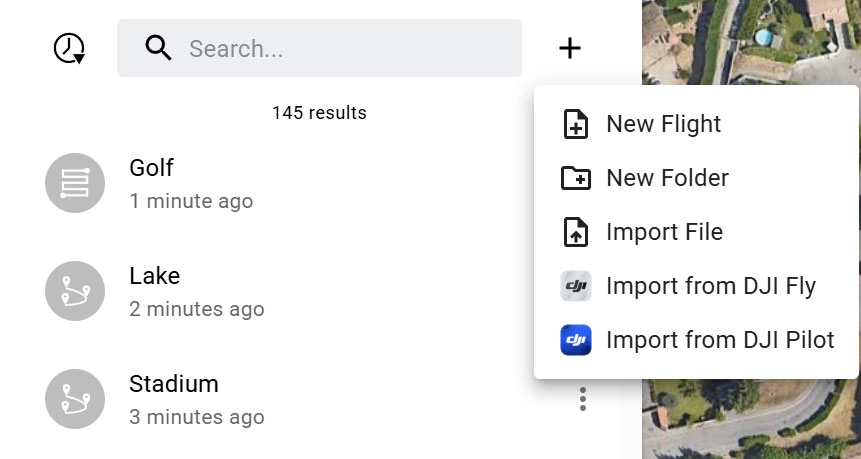861x459 pixels.
Task: Expand the Stadium three-dot options menu
Action: point(583,400)
